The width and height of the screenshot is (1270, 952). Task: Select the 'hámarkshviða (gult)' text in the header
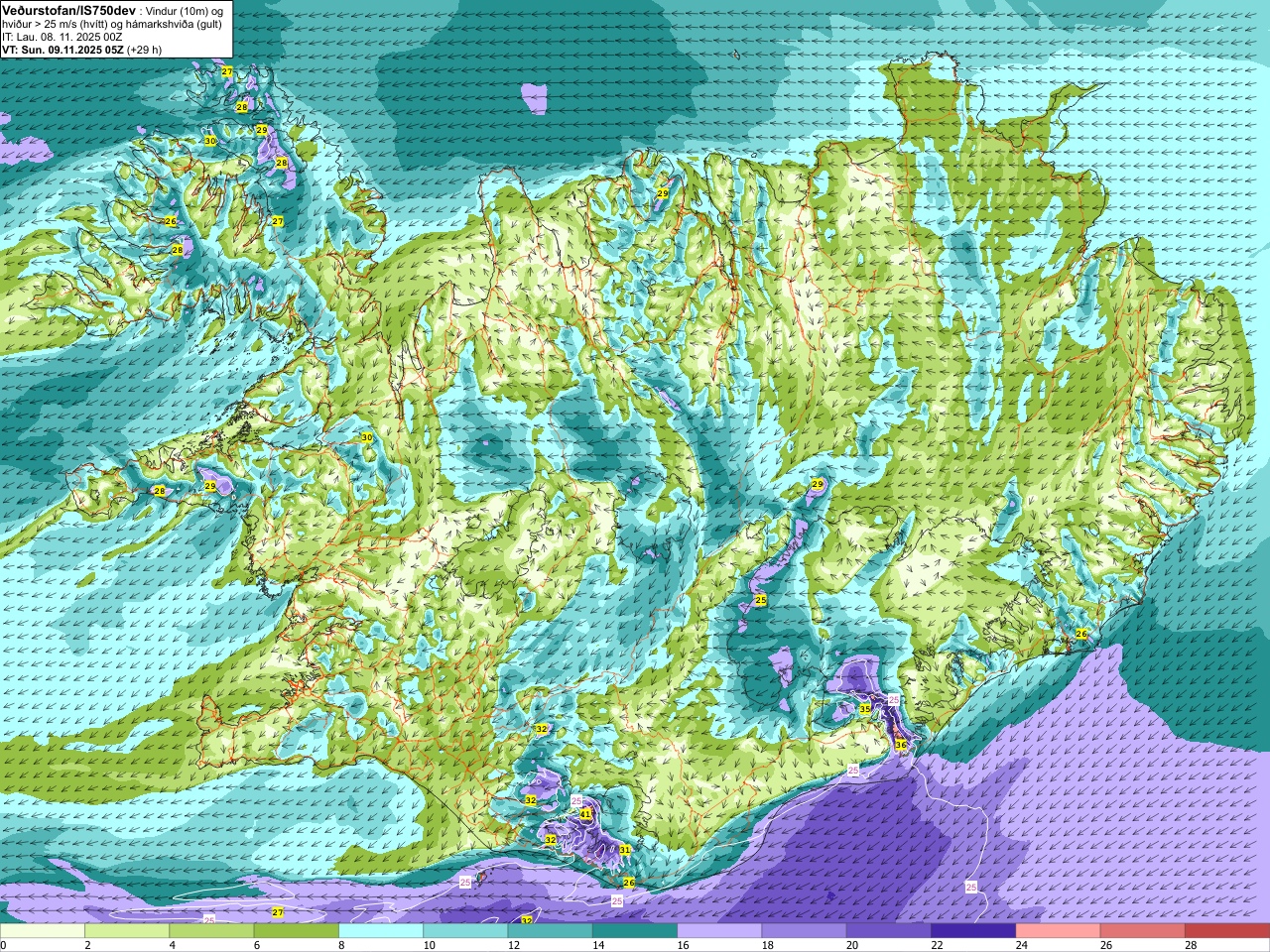(173, 24)
